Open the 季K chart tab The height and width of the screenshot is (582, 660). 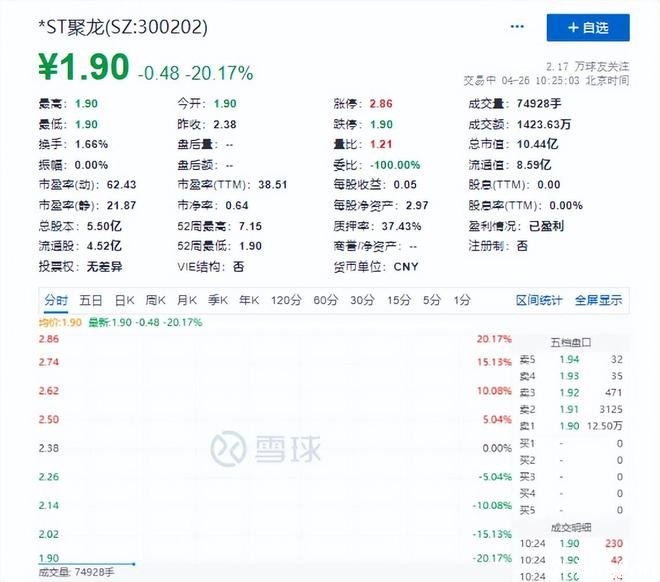pyautogui.click(x=218, y=300)
